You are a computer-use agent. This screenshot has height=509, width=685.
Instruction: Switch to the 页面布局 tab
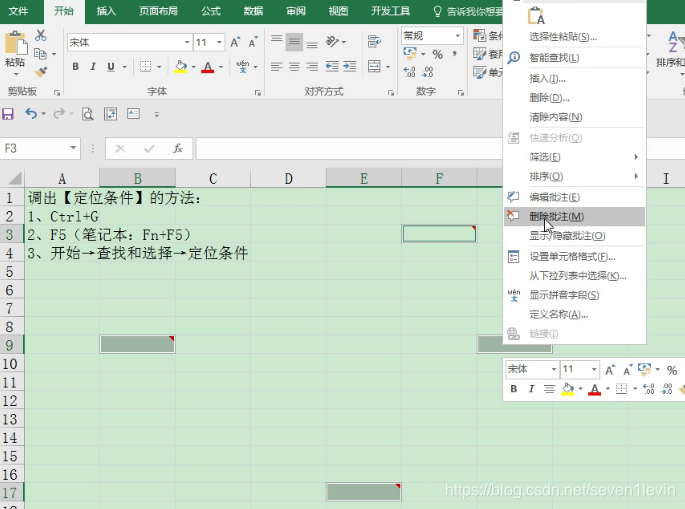coord(159,11)
